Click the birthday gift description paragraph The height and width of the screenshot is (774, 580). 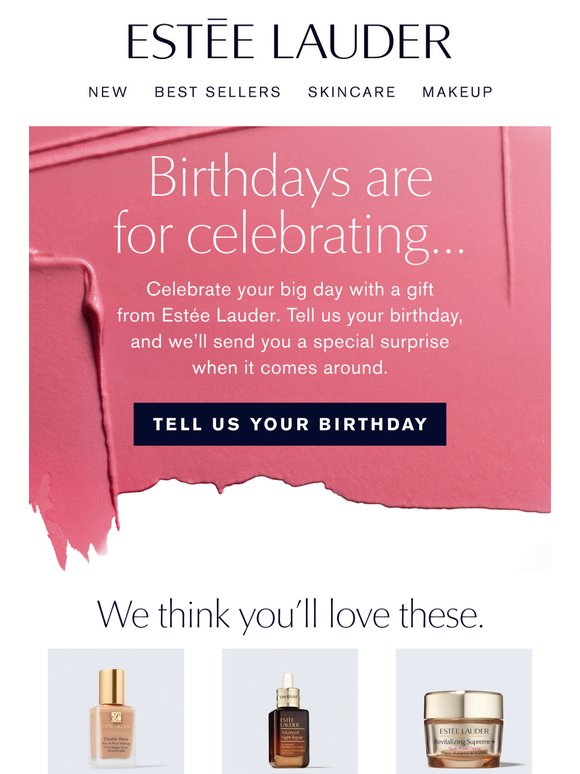[x=290, y=328]
